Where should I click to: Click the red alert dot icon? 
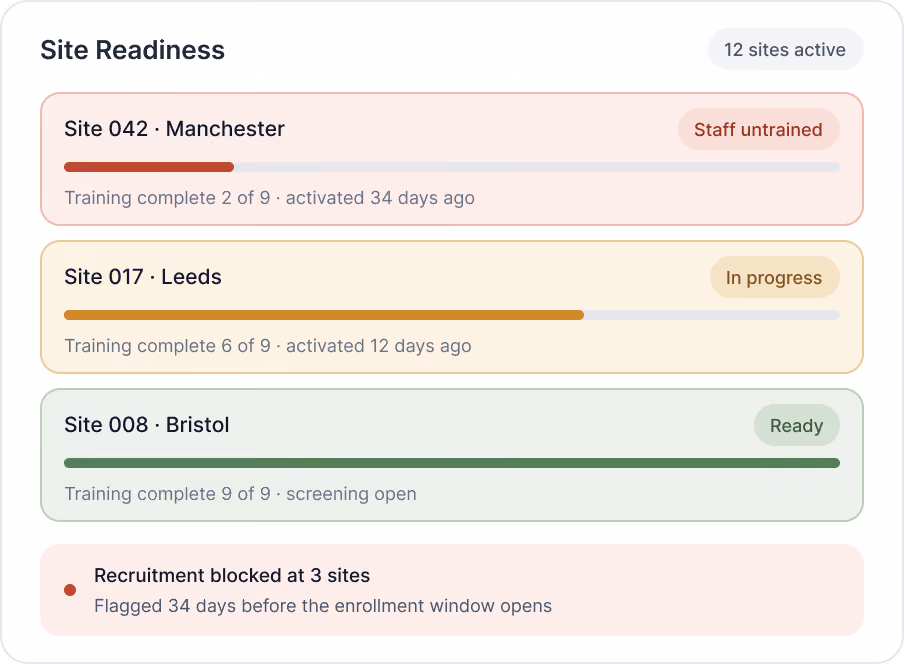(x=70, y=590)
